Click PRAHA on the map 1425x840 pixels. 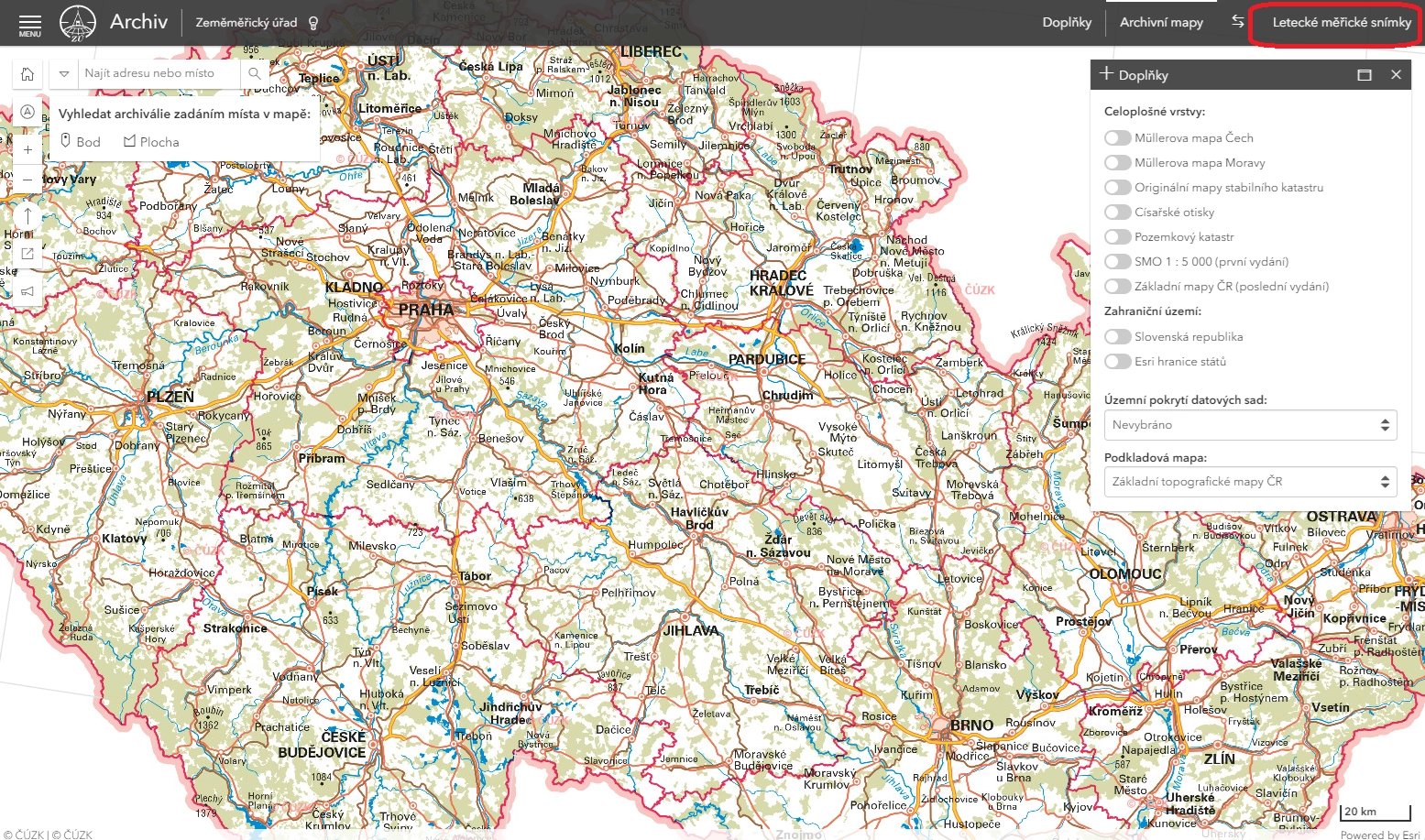[425, 310]
